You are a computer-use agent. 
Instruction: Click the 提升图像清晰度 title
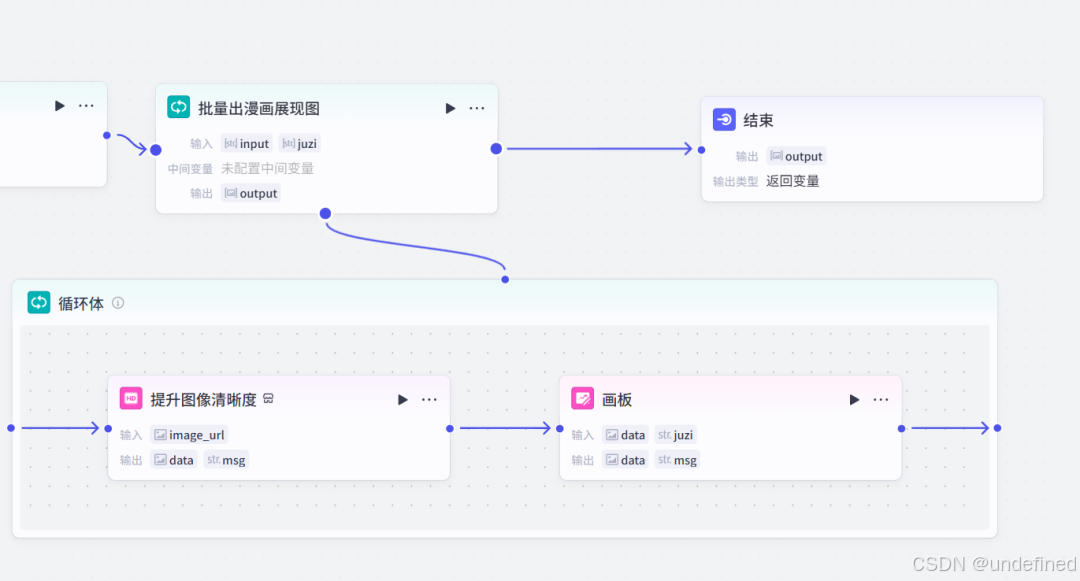pos(203,399)
